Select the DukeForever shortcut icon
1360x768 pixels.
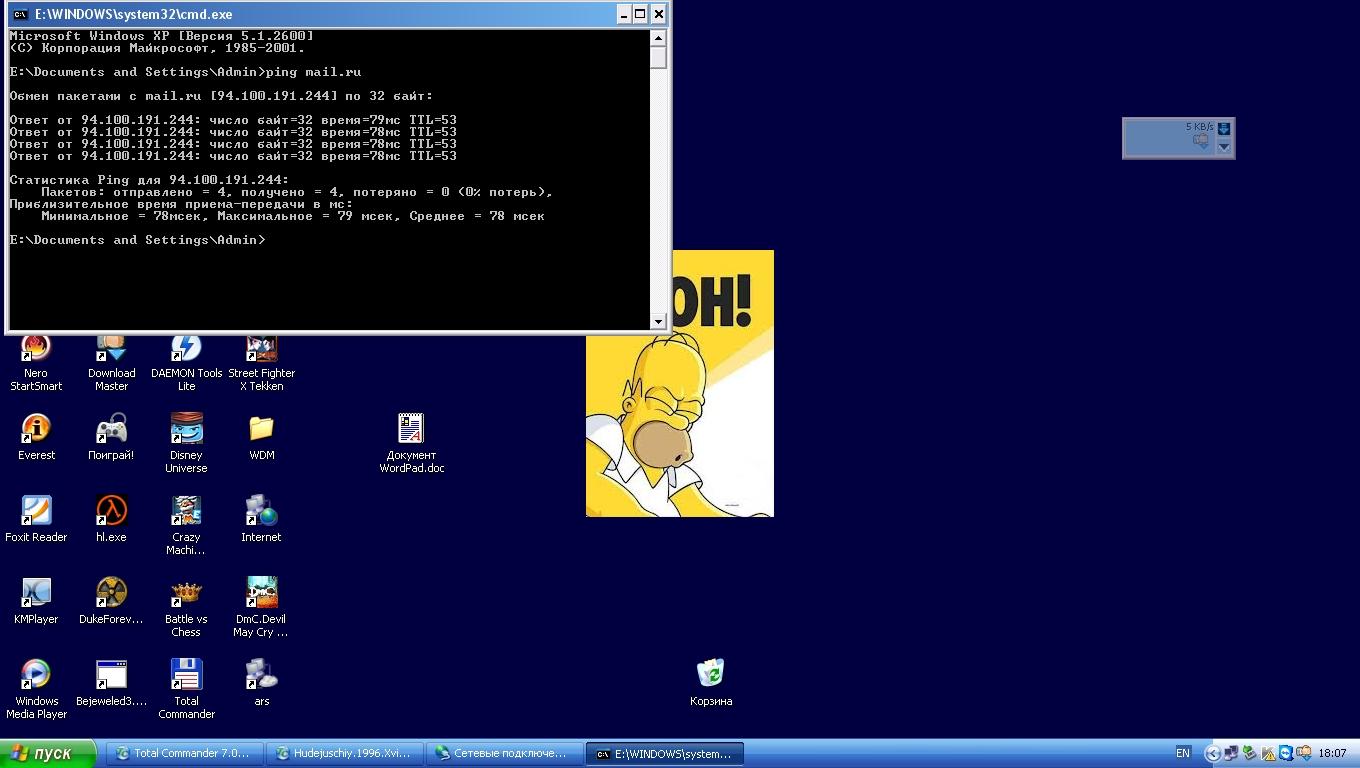point(111,601)
